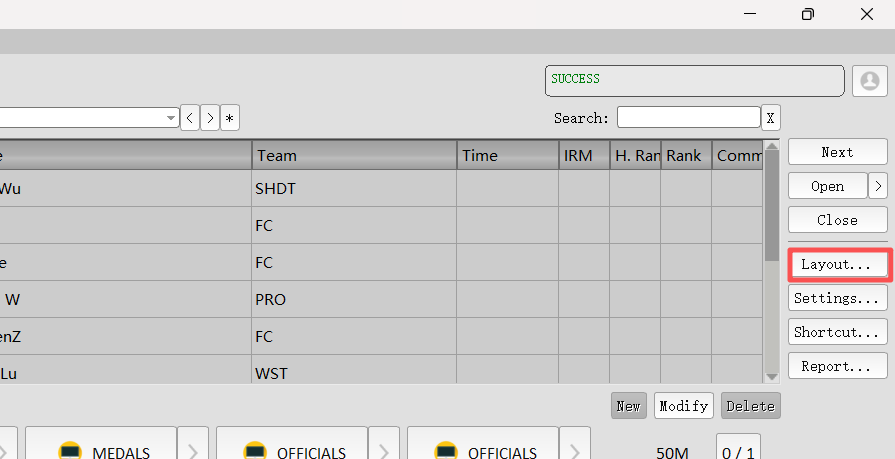The width and height of the screenshot is (895, 459).
Task: Click the MEDALS monitor icon
Action: [x=70, y=451]
